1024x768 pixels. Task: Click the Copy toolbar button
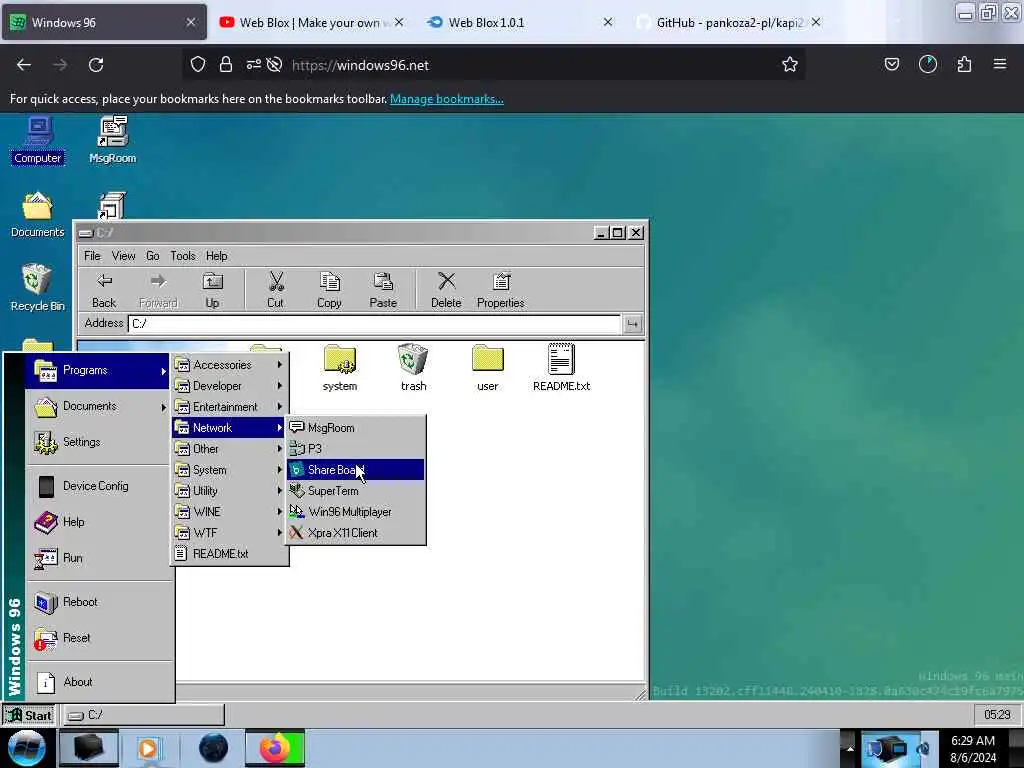coord(329,291)
